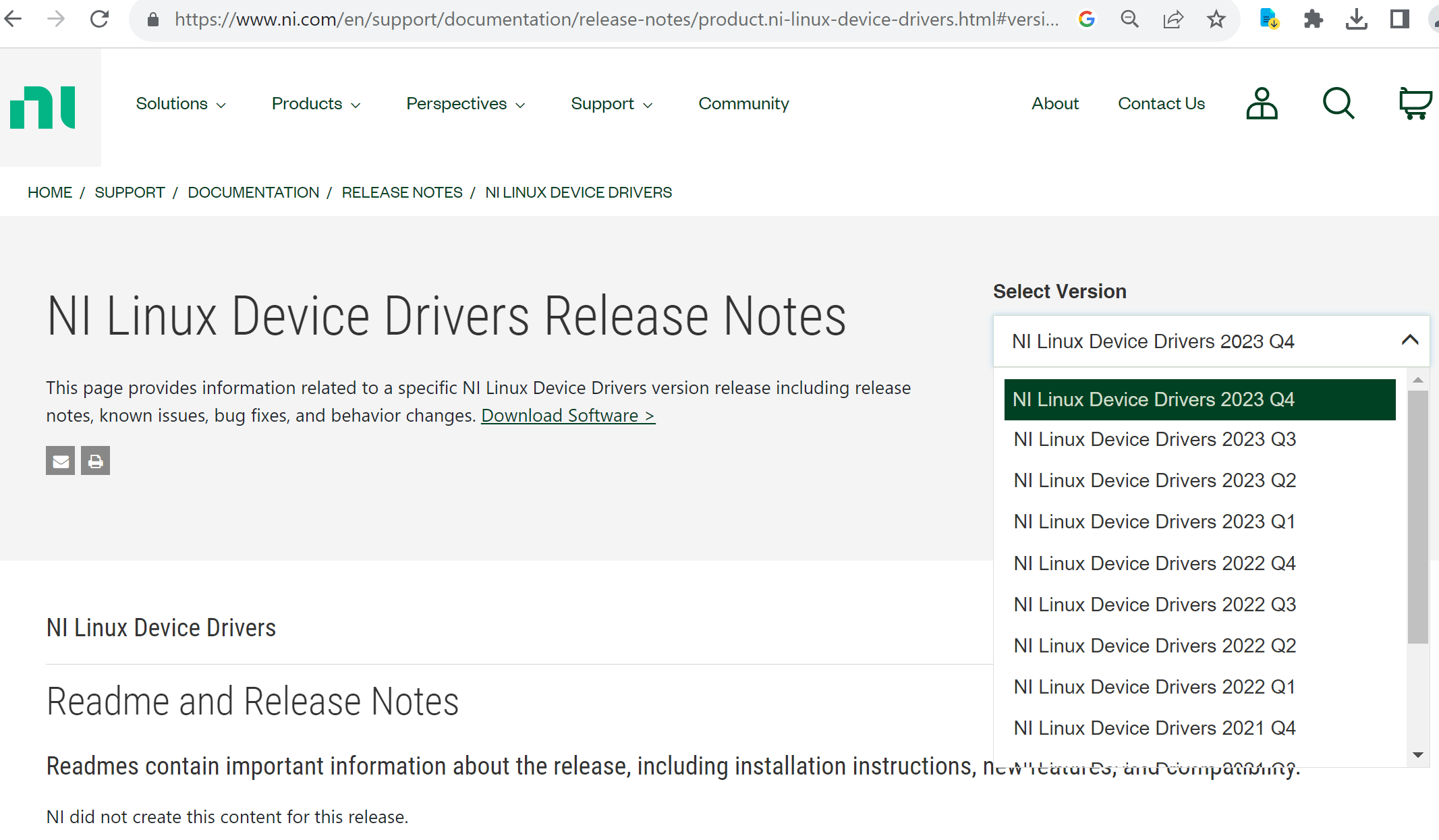Share this page using the share icon
This screenshot has width=1439, height=840.
coord(1173,20)
